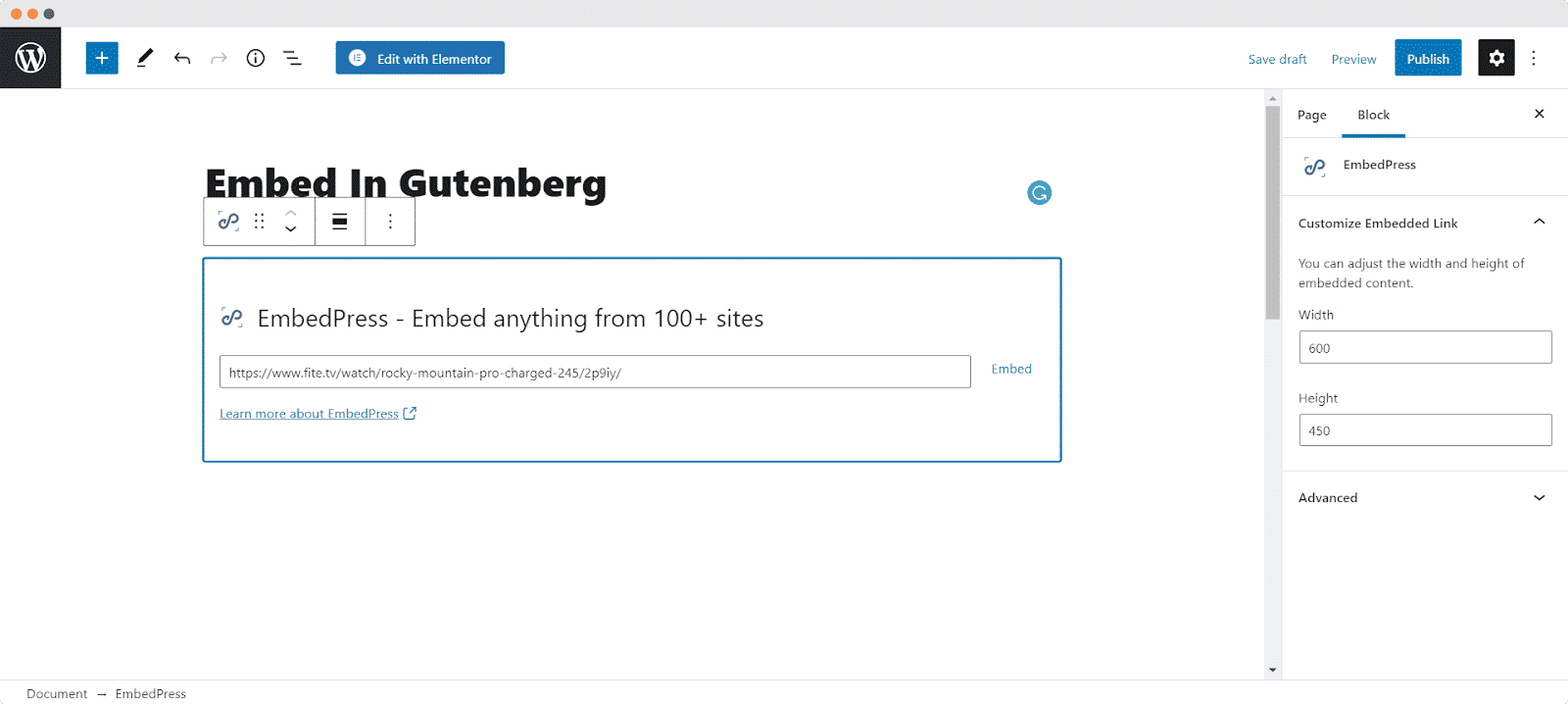1568x704 pixels.
Task: Open block alignment options in toolbar
Action: coord(340,222)
